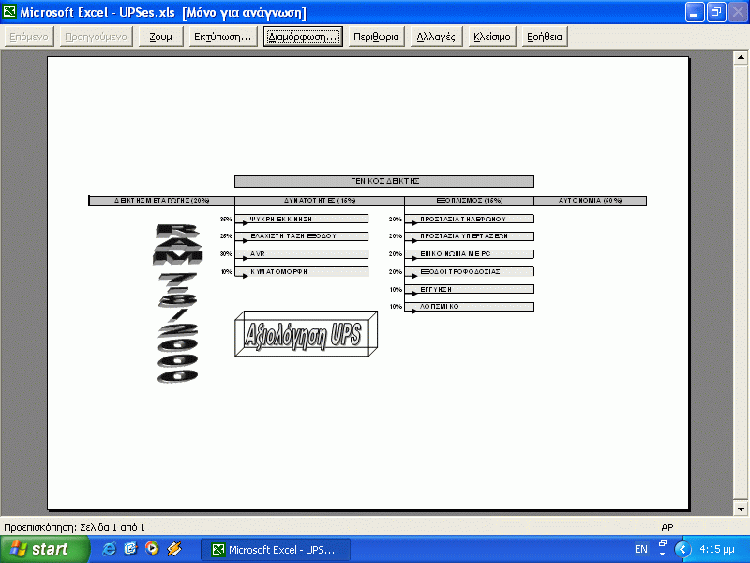Select Microsoft Excel taskbar button

[276, 550]
